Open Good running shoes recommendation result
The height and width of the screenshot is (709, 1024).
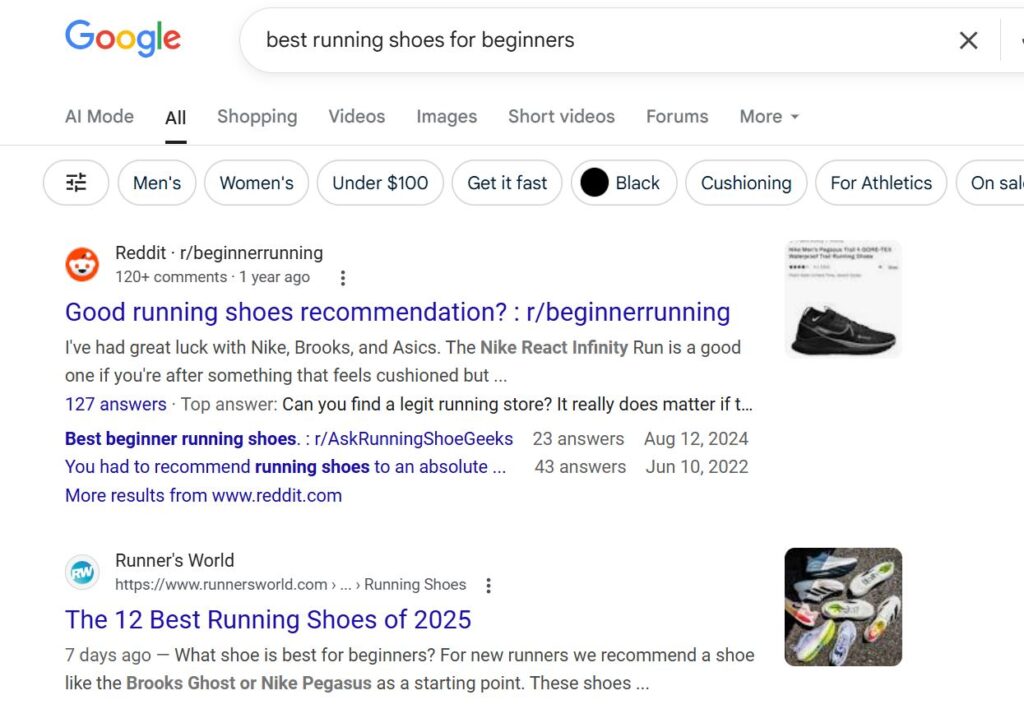click(x=398, y=312)
